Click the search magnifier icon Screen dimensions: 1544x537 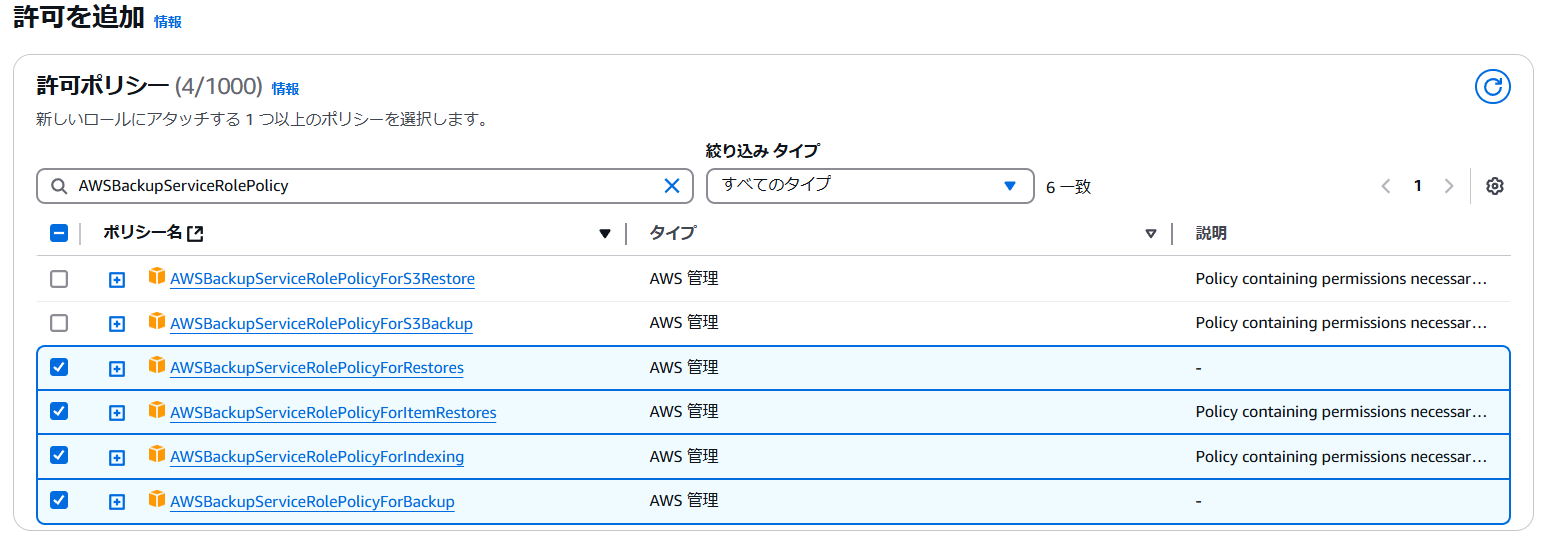tap(58, 186)
